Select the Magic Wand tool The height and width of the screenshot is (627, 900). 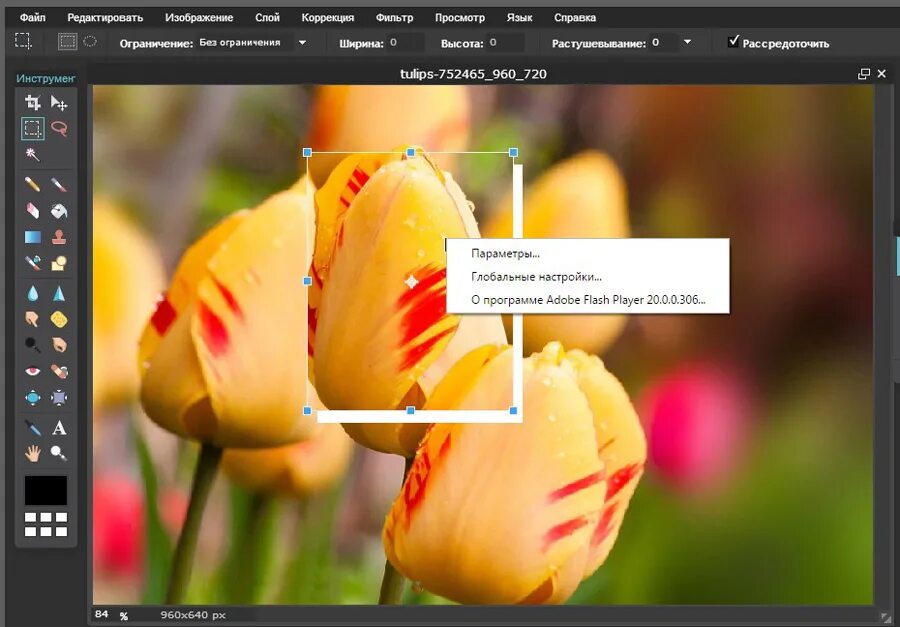pyautogui.click(x=33, y=154)
